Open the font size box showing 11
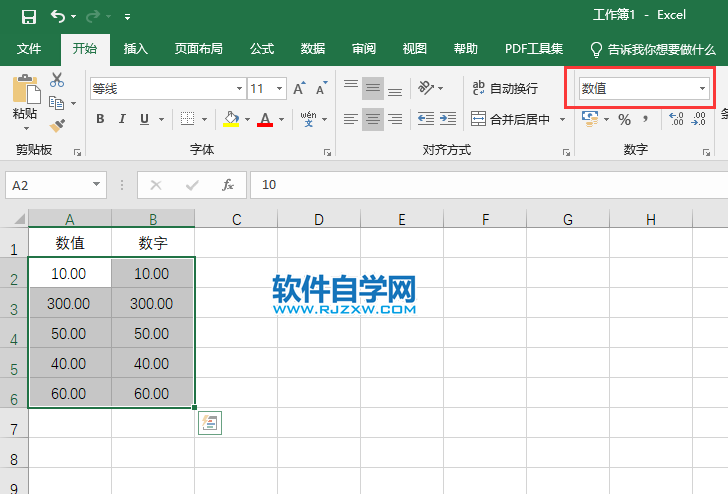The width and height of the screenshot is (728, 494). coord(266,88)
